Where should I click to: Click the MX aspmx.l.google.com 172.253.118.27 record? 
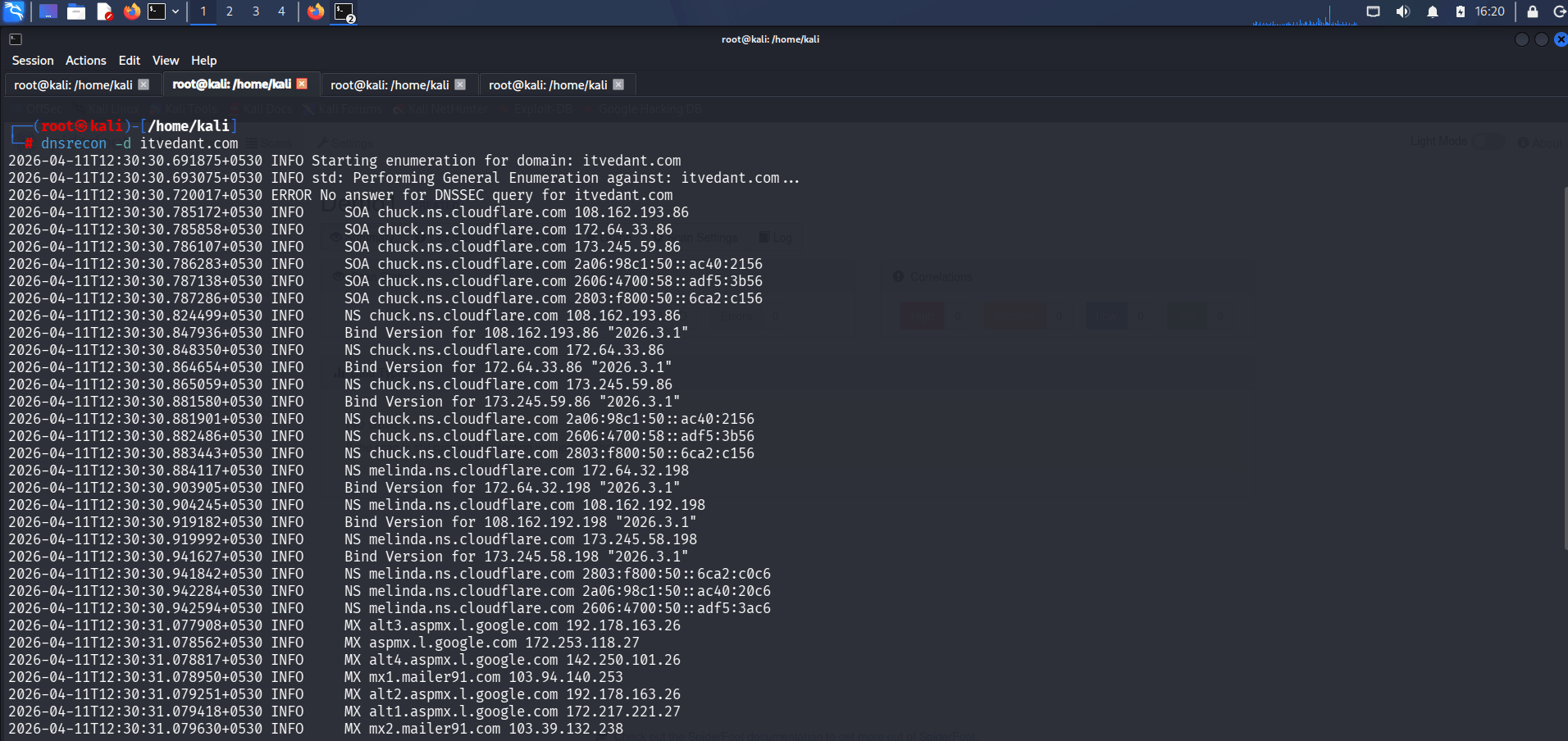pyautogui.click(x=324, y=643)
